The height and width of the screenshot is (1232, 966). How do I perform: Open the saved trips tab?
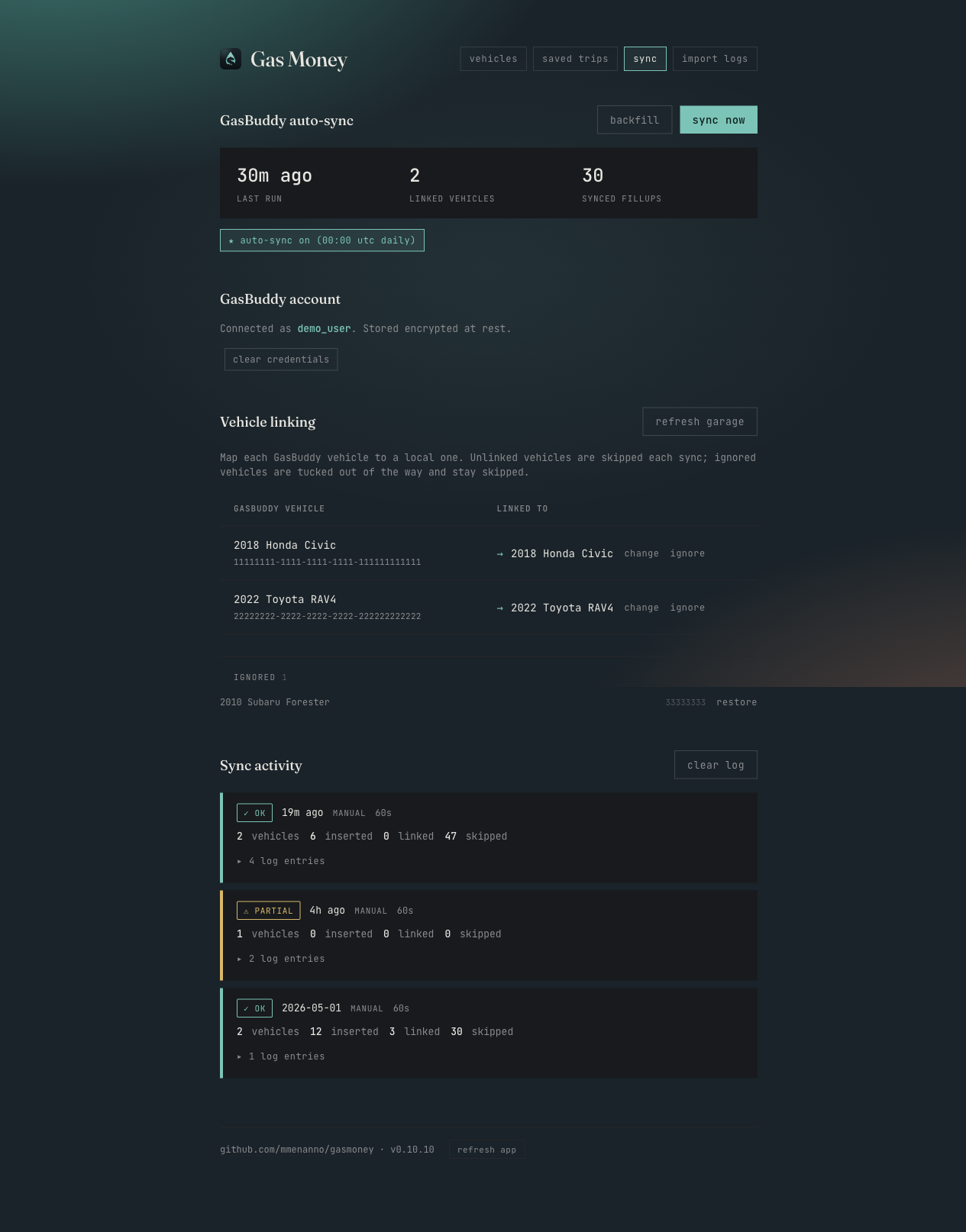coord(575,59)
